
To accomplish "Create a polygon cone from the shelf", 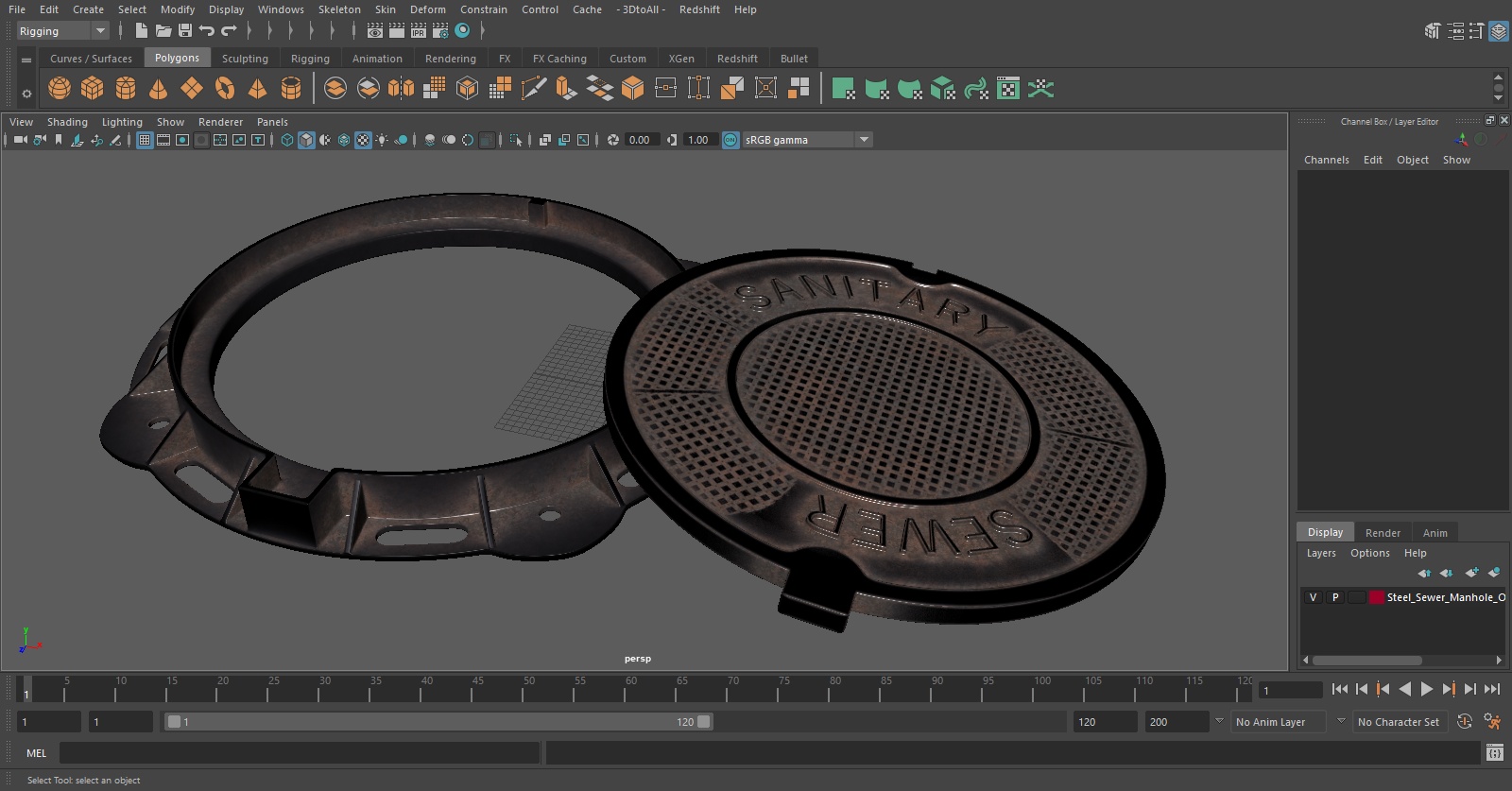I will pos(159,89).
